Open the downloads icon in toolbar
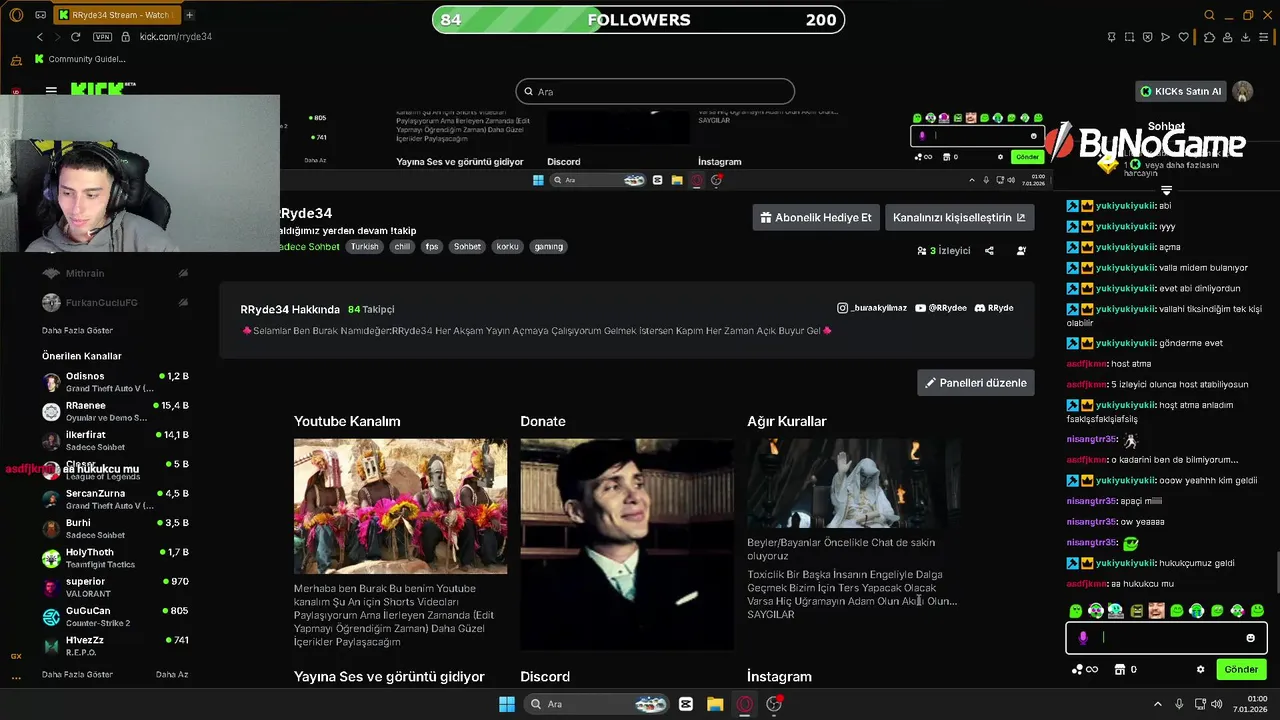The image size is (1280, 720). tap(1246, 37)
